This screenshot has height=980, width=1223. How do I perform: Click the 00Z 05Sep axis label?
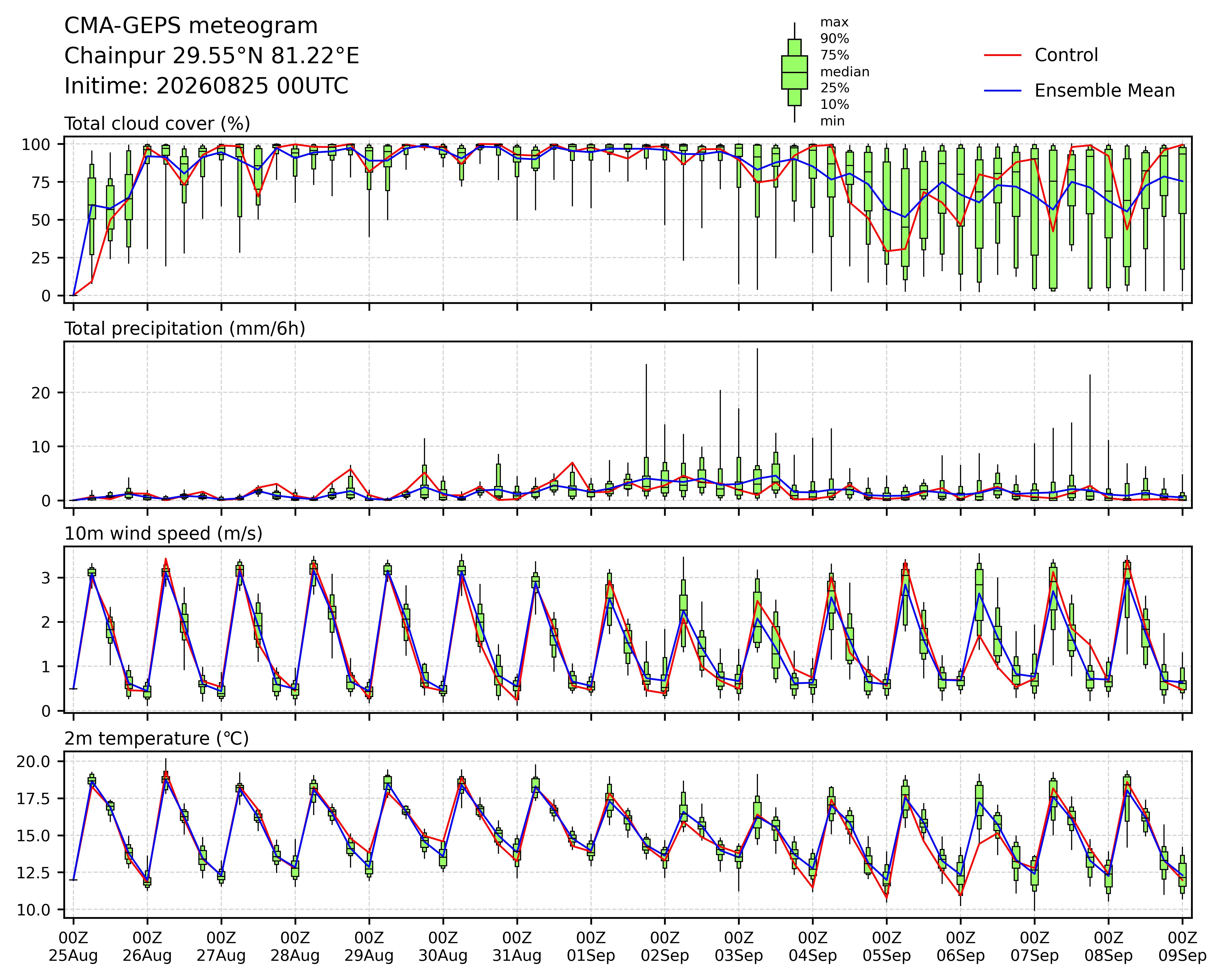887,947
